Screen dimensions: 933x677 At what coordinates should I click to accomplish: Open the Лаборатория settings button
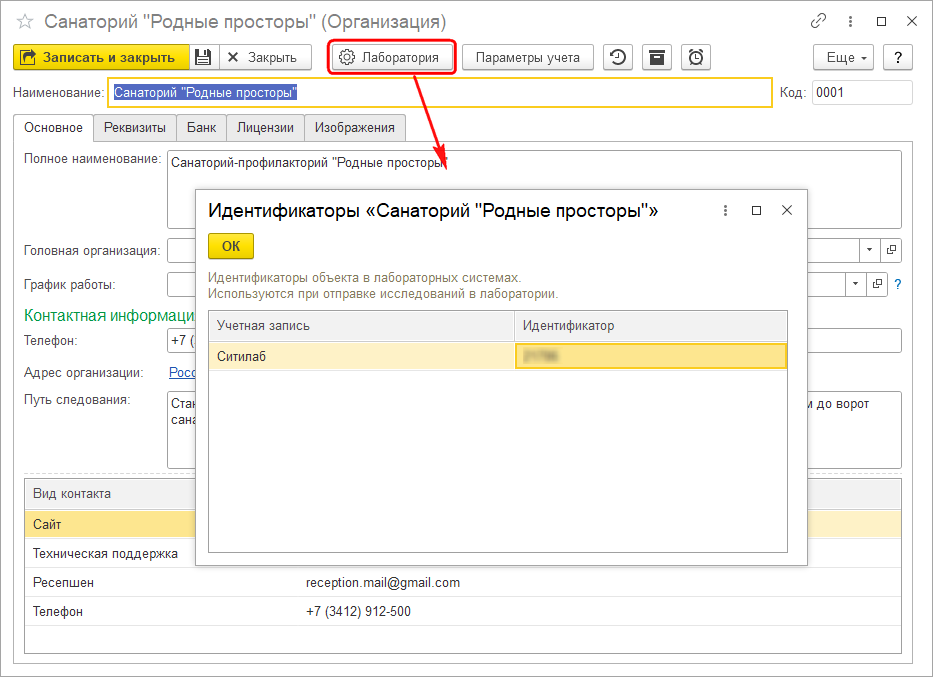391,57
